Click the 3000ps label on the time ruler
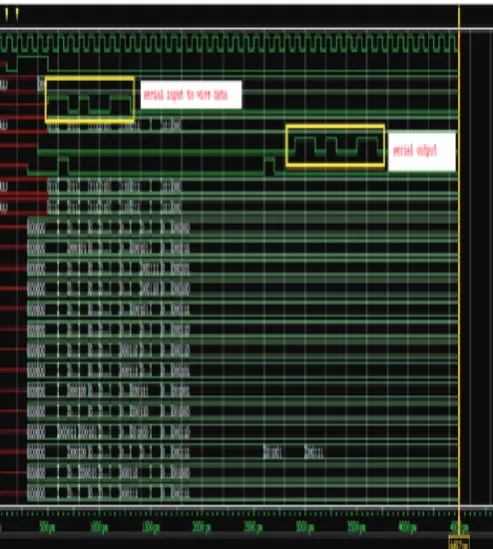The width and height of the screenshot is (493, 549). [305, 527]
